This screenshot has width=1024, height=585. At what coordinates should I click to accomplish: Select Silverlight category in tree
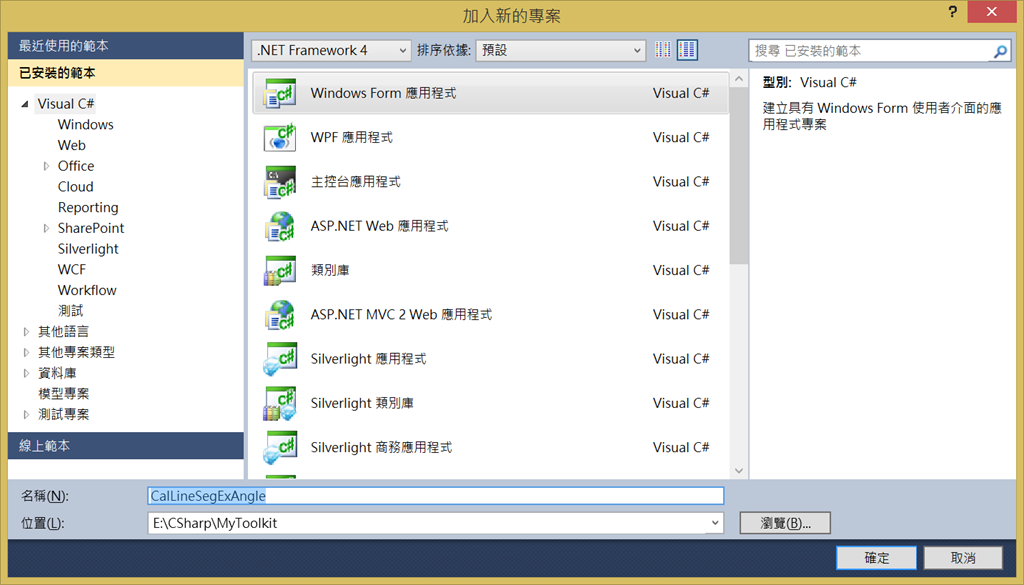click(88, 249)
